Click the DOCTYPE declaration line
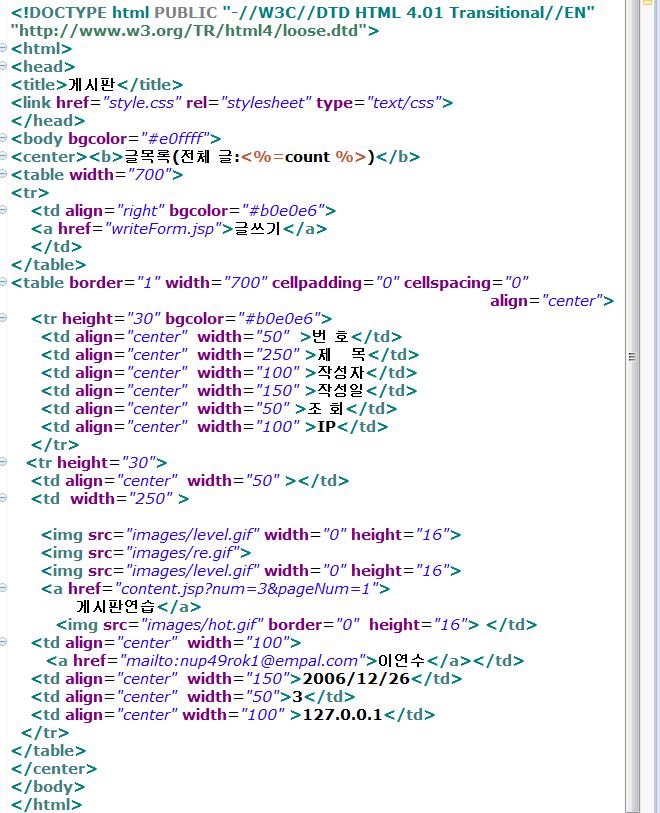 303,12
